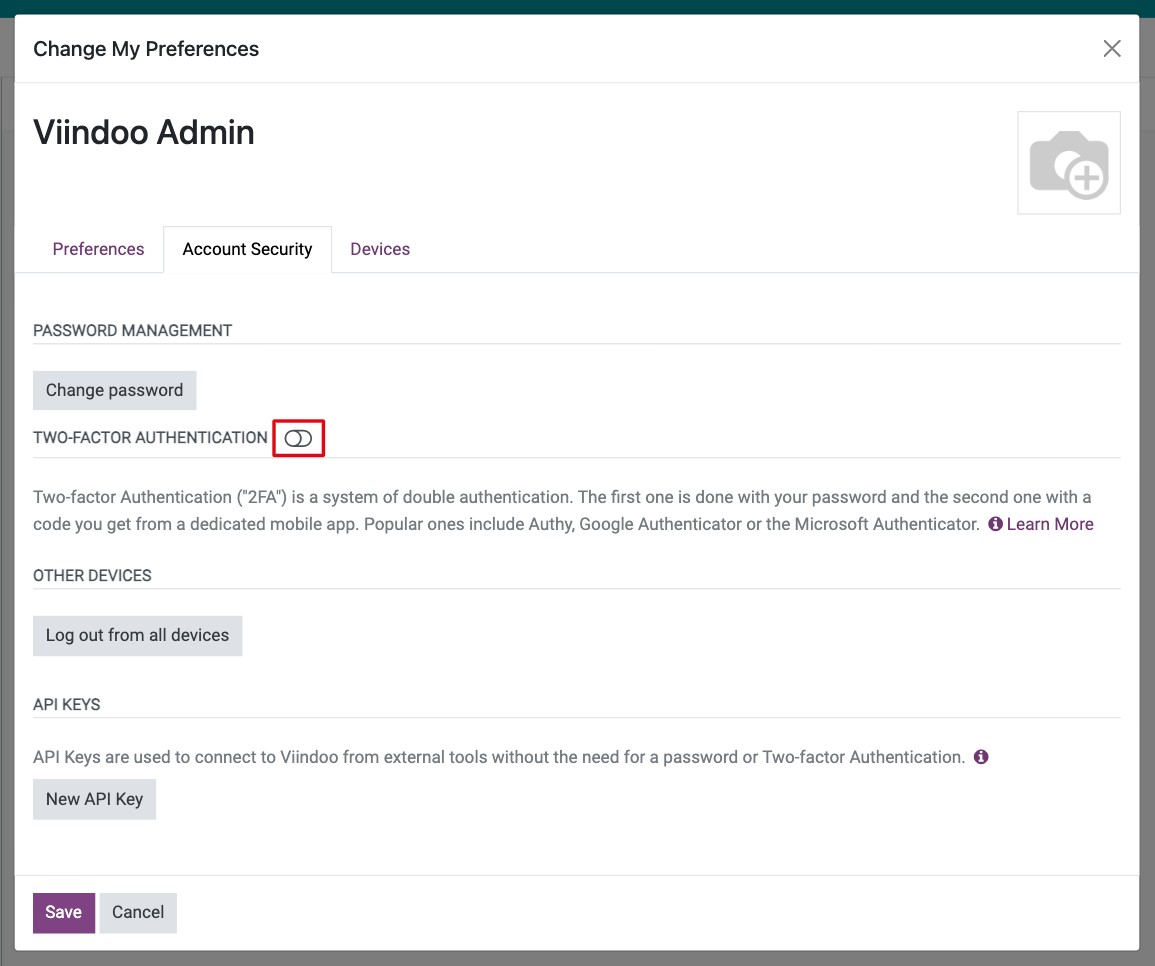This screenshot has height=966, width=1155.
Task: Switch to the Preferences tab
Action: point(98,249)
